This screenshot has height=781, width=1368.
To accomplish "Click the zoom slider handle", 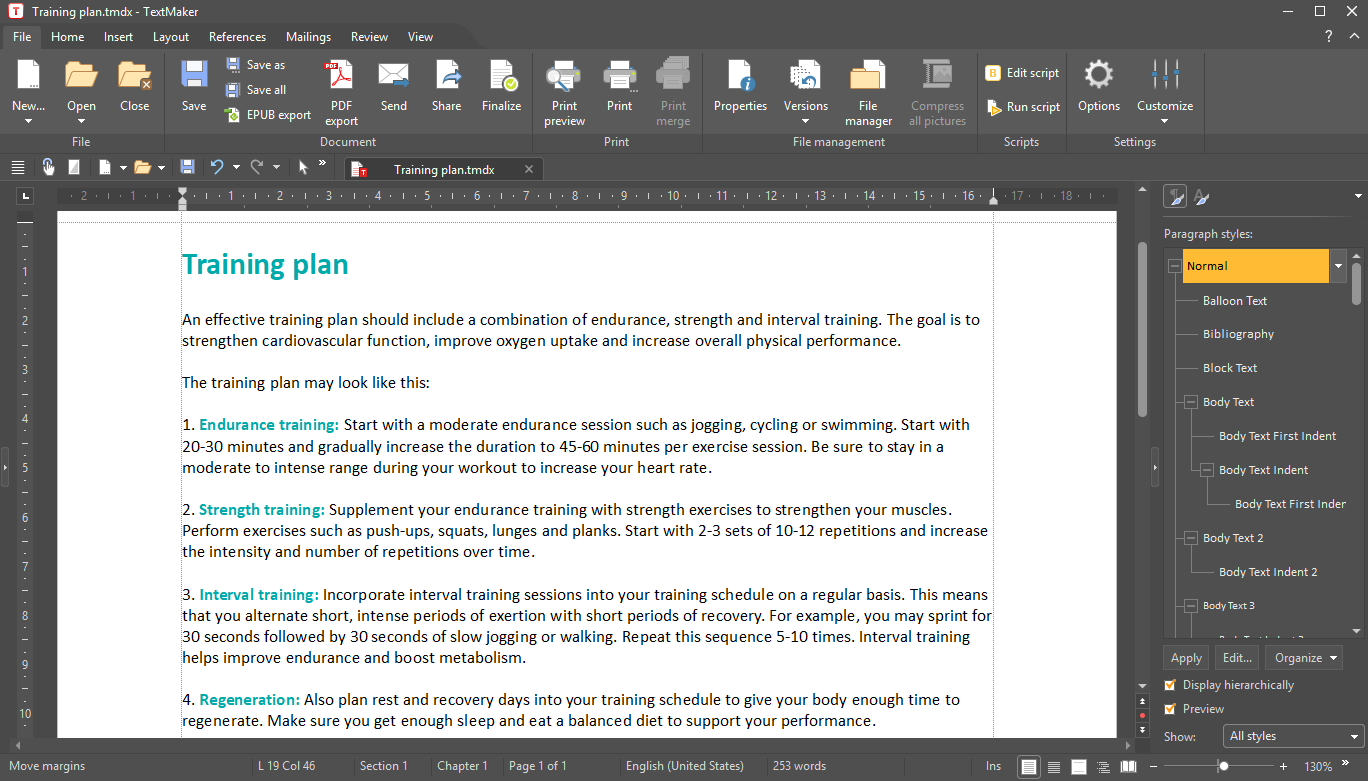I will 1223,767.
